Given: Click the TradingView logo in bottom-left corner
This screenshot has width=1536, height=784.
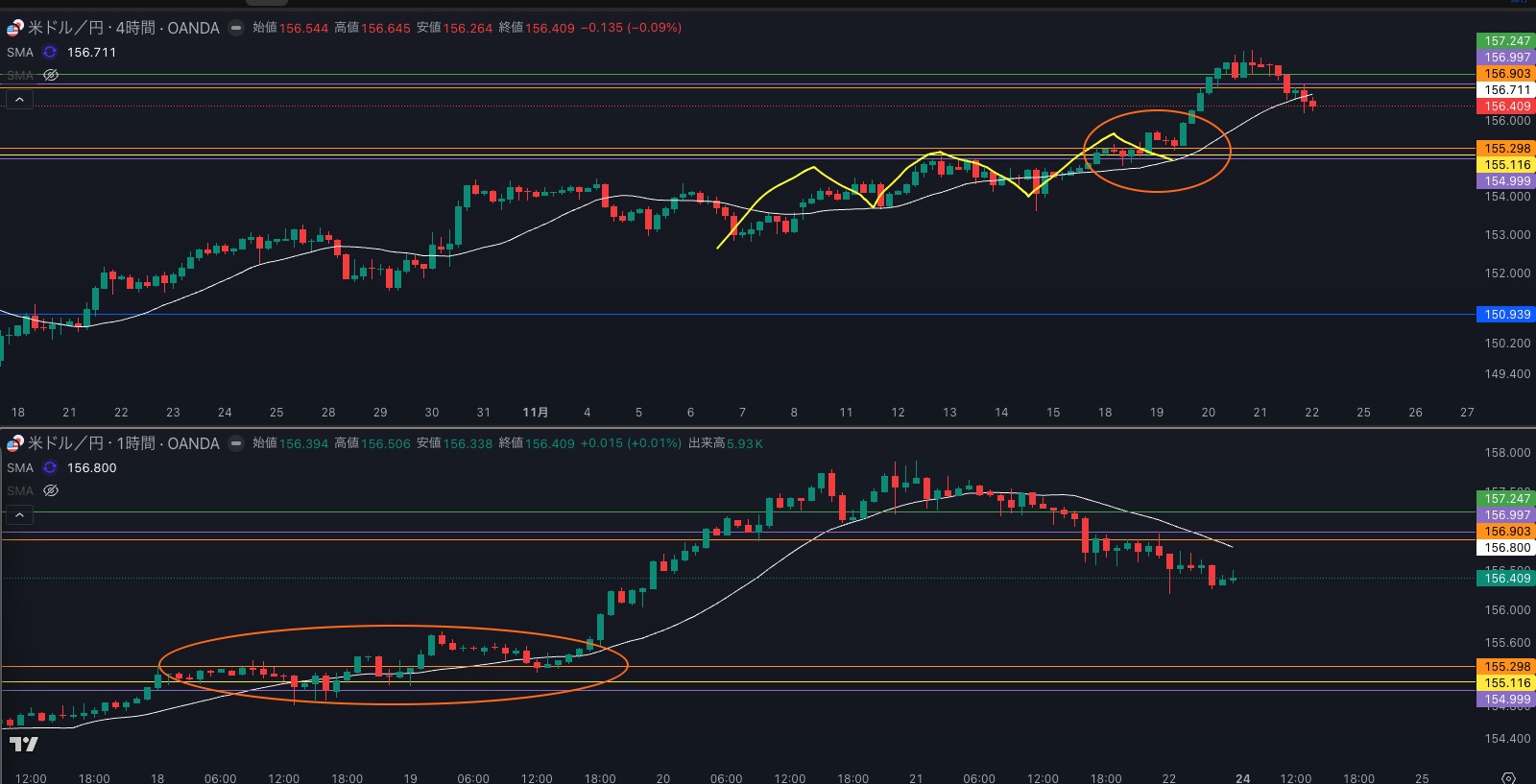Looking at the screenshot, I should pyautogui.click(x=24, y=744).
